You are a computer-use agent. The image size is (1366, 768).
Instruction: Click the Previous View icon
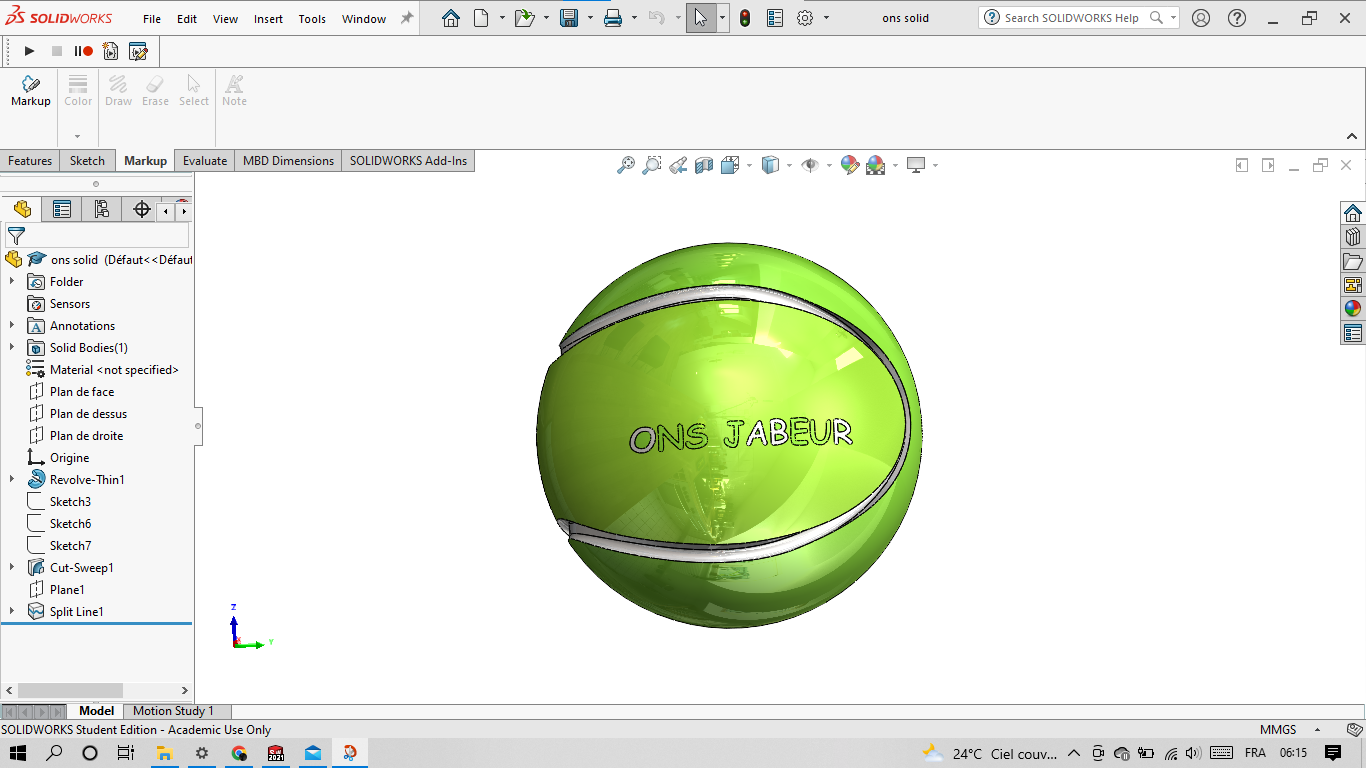click(x=678, y=165)
